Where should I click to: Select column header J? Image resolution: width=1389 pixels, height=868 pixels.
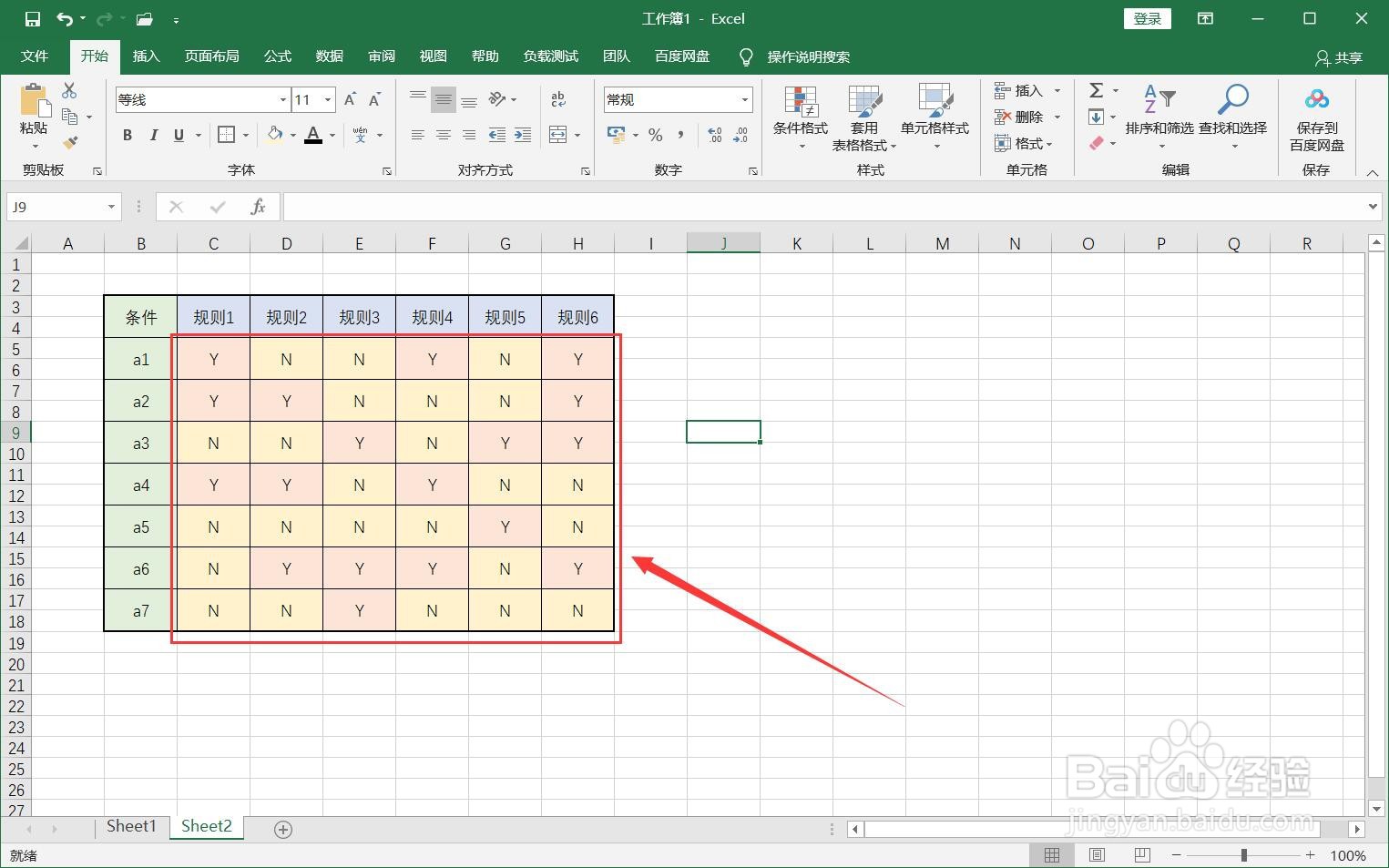coord(723,243)
